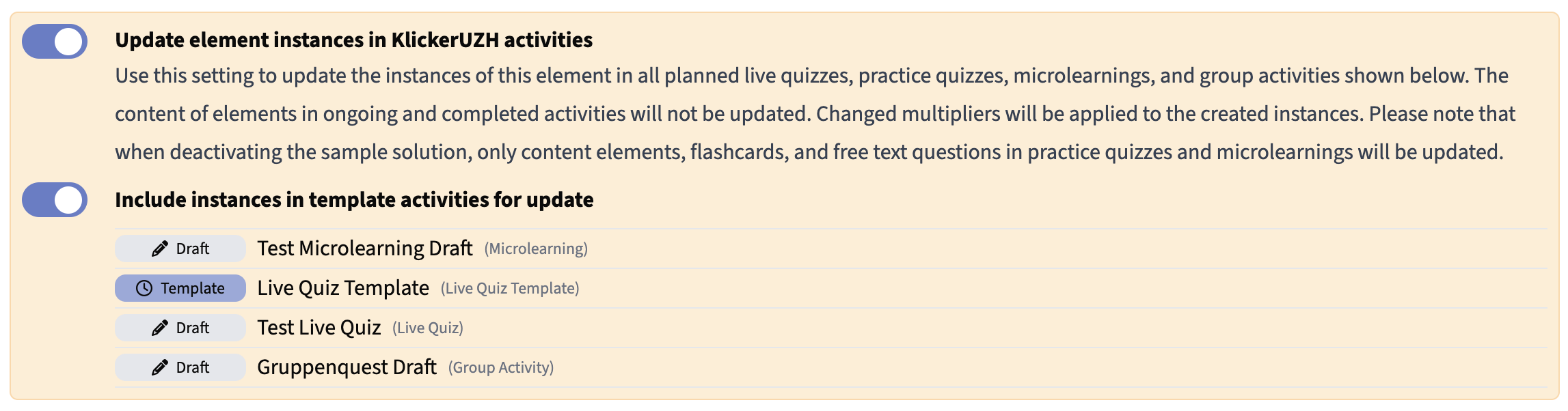Screen dimensions: 1568x411
Task: Toggle the Update element instances switch
Action: point(55,42)
